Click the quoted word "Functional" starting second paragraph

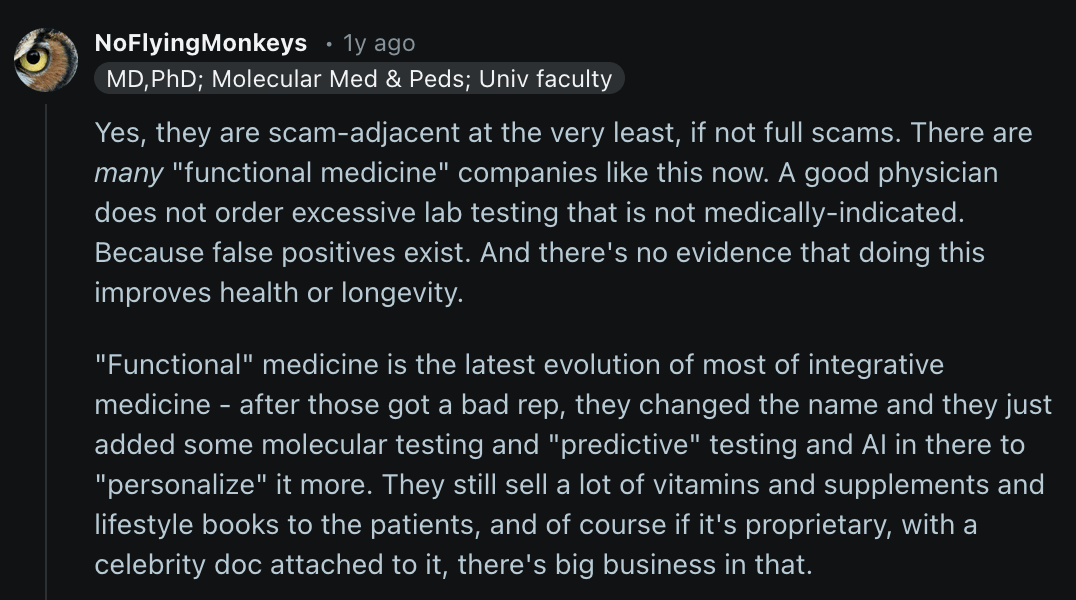(x=174, y=365)
